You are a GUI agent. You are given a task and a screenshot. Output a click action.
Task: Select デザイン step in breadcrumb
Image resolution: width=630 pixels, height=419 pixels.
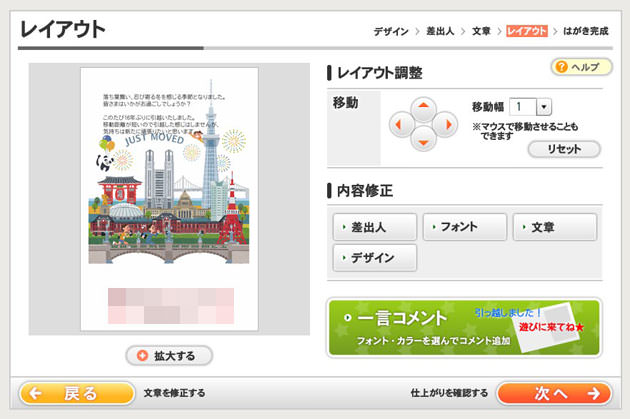tap(391, 31)
